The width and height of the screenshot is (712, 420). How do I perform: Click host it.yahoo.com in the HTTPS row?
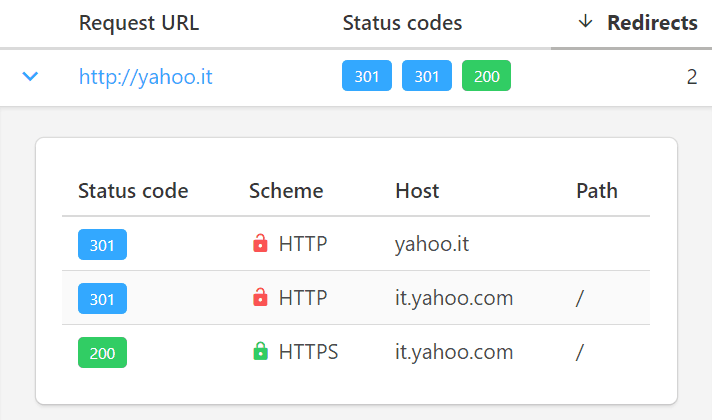point(454,352)
